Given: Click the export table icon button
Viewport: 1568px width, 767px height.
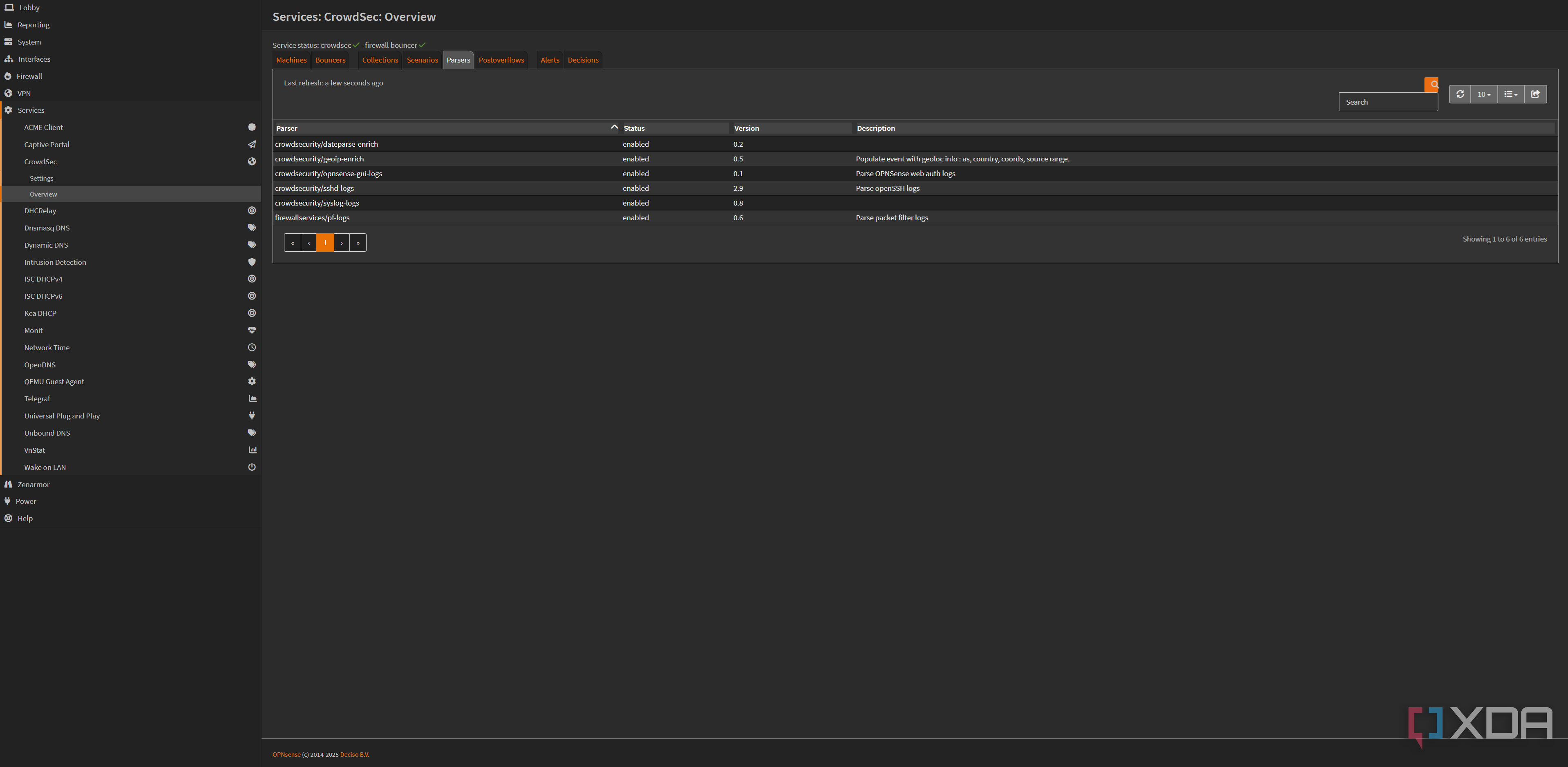Looking at the screenshot, I should [x=1535, y=94].
